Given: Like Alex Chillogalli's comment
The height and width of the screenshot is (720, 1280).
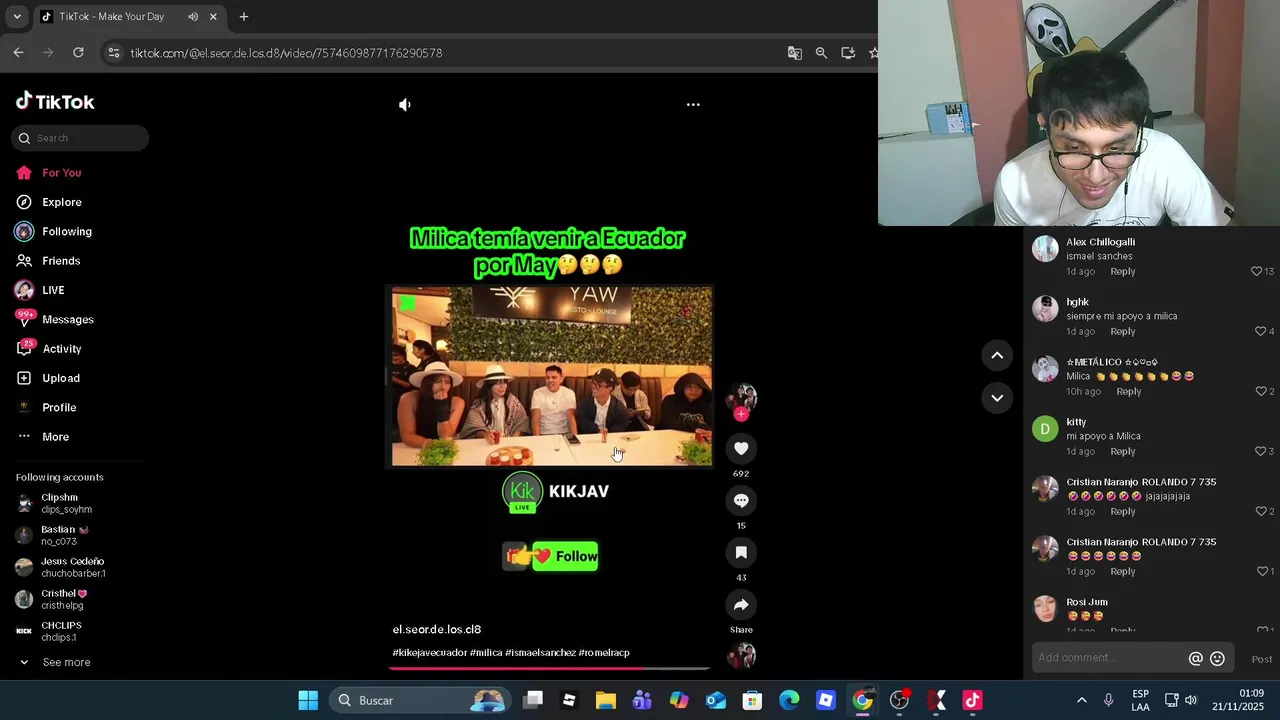Looking at the screenshot, I should (1257, 271).
